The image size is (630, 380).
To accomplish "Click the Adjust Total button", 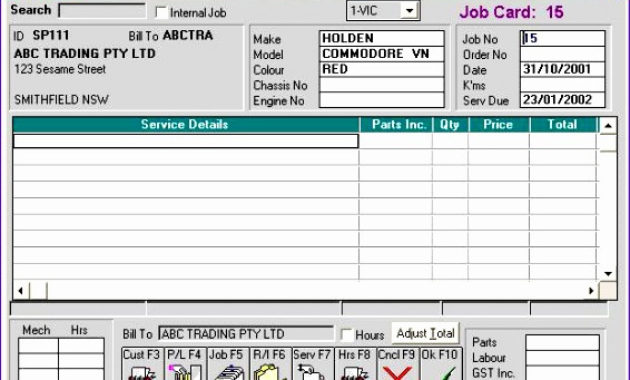I will click(x=425, y=333).
